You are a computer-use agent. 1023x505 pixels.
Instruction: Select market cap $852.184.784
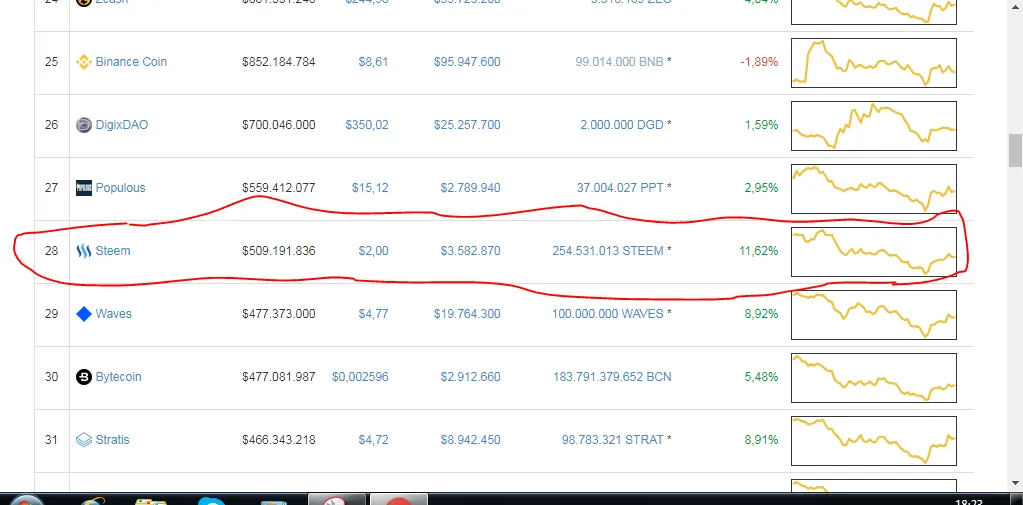(x=279, y=62)
